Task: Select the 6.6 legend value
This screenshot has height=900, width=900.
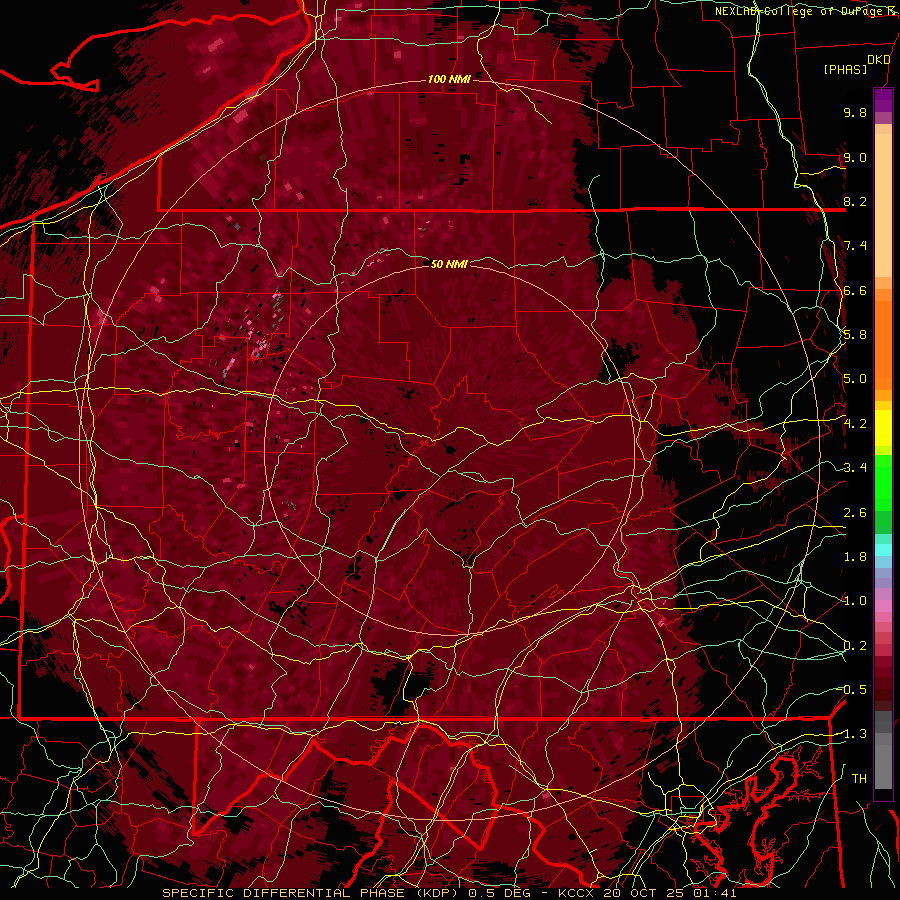Action: [x=855, y=290]
